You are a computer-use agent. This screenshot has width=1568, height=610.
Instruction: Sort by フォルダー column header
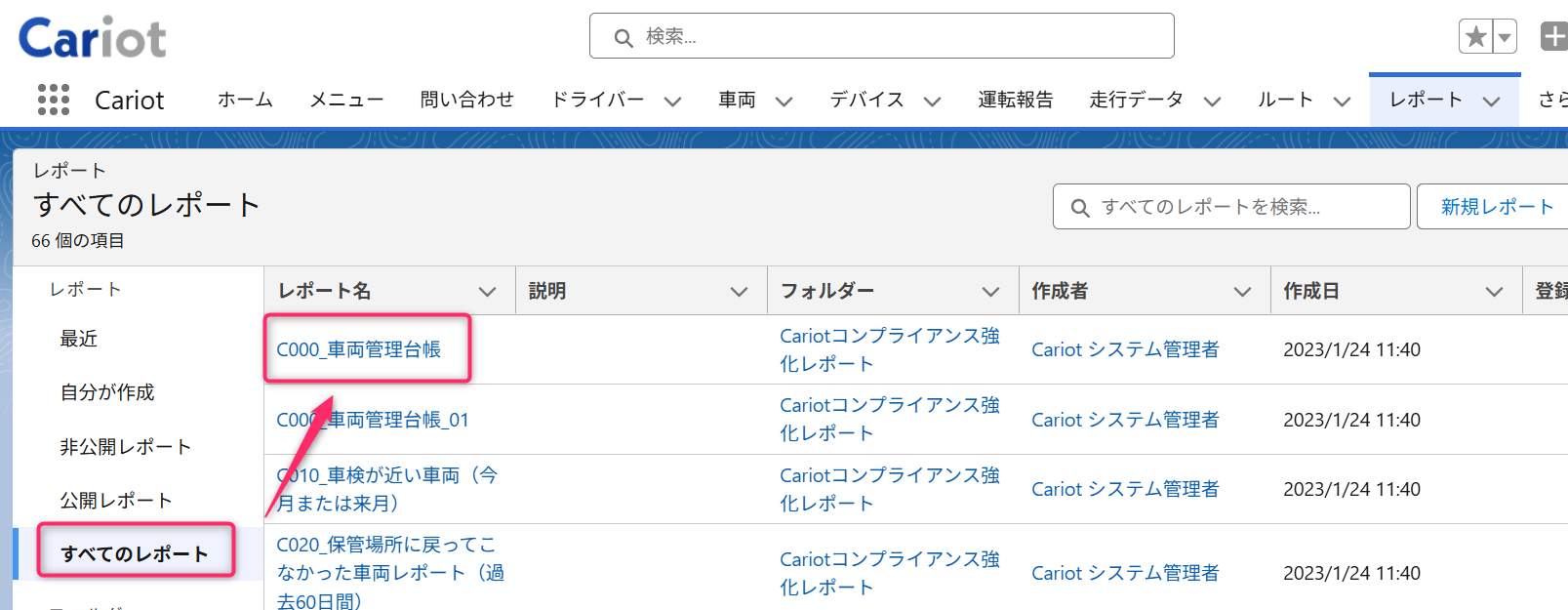pos(827,291)
